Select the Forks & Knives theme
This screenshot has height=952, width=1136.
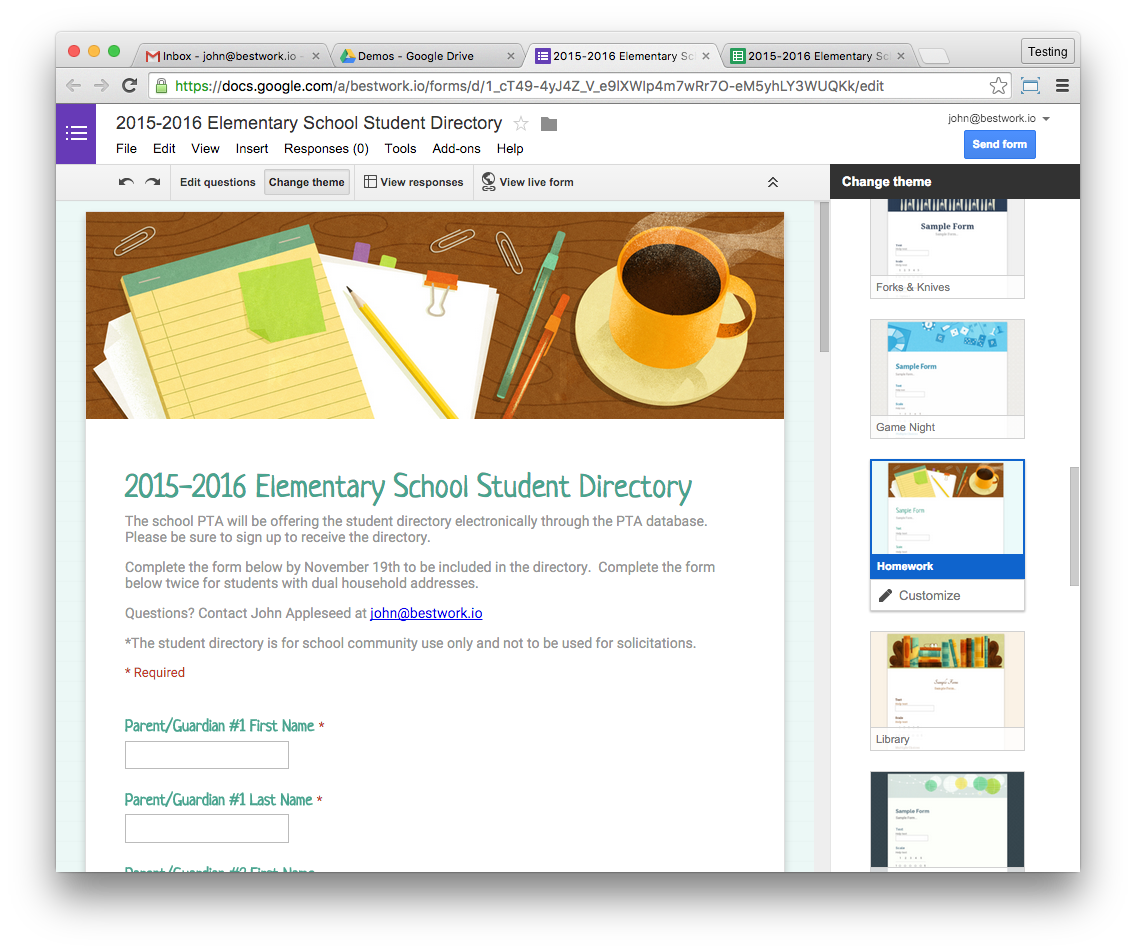pyautogui.click(x=947, y=249)
